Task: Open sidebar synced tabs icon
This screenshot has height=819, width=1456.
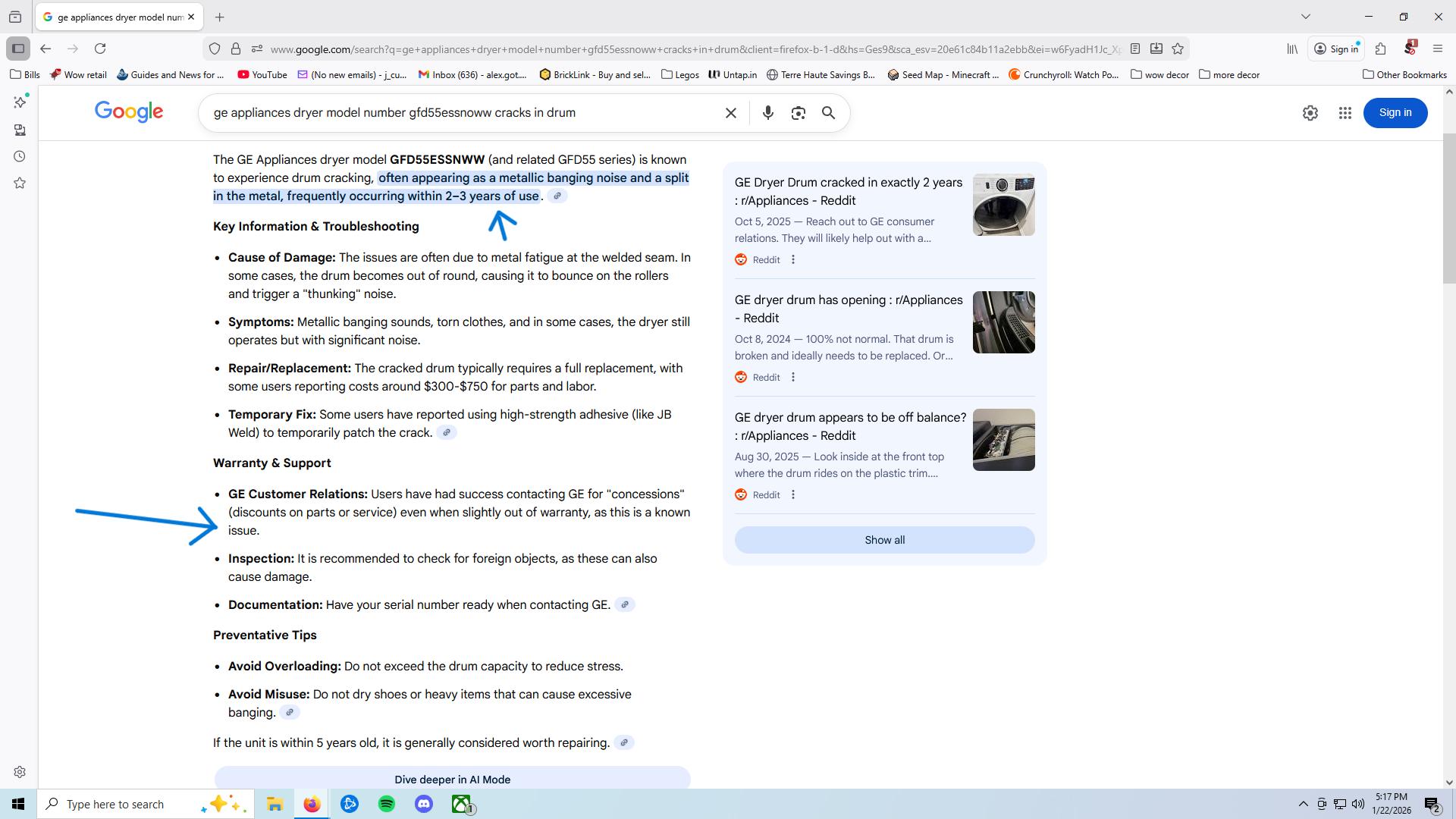Action: click(x=20, y=130)
